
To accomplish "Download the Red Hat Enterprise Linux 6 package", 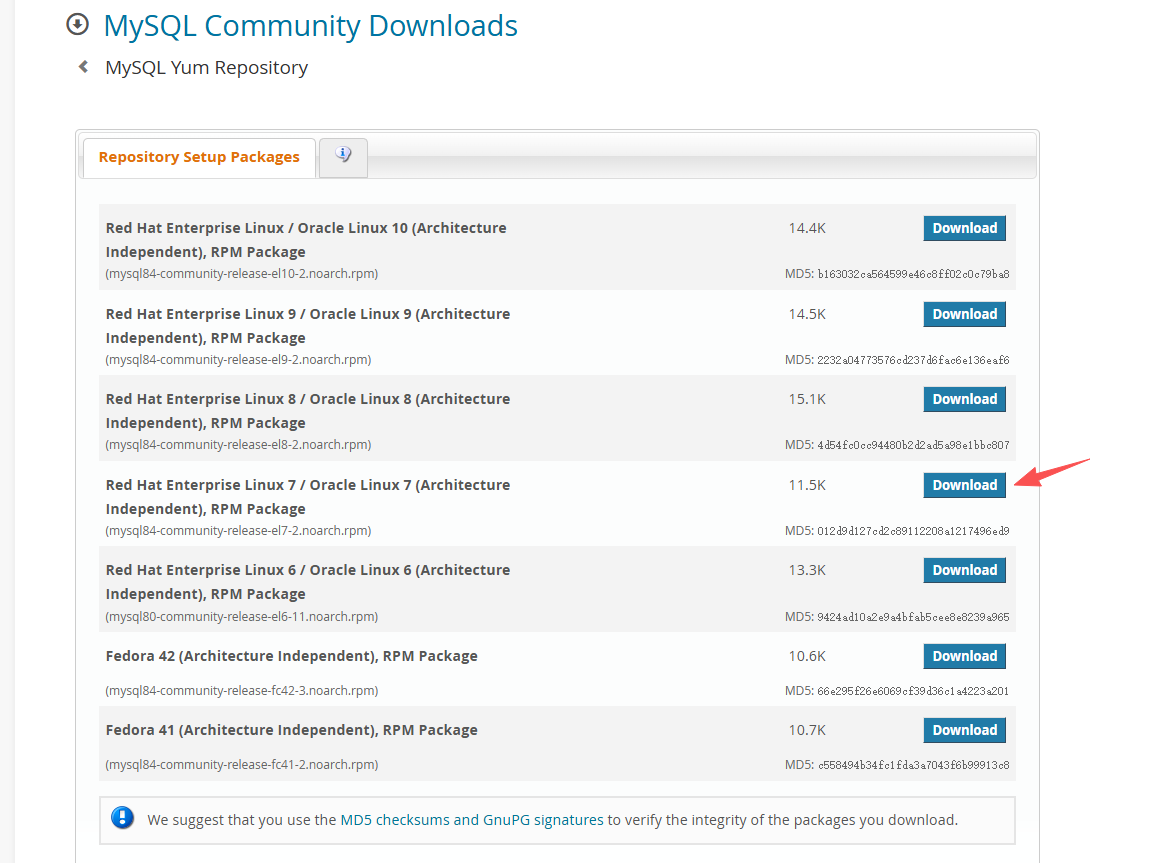I will click(965, 571).
